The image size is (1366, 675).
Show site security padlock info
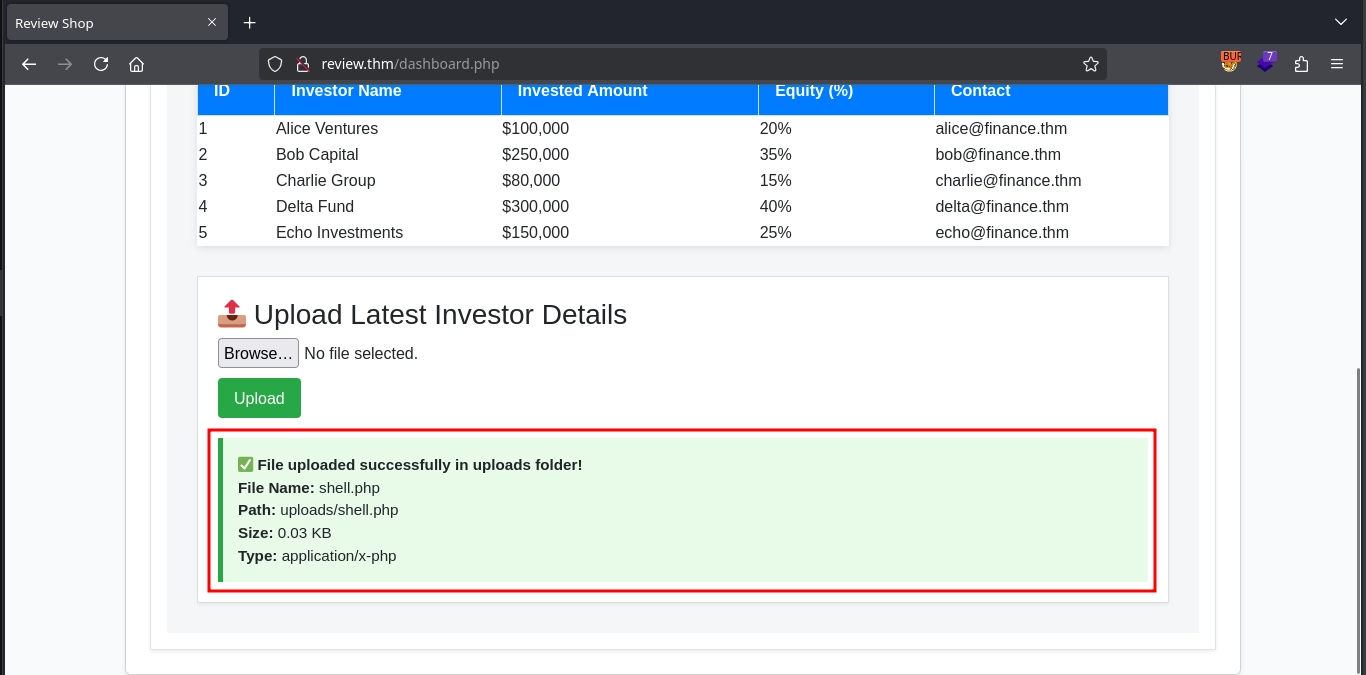(x=302, y=64)
